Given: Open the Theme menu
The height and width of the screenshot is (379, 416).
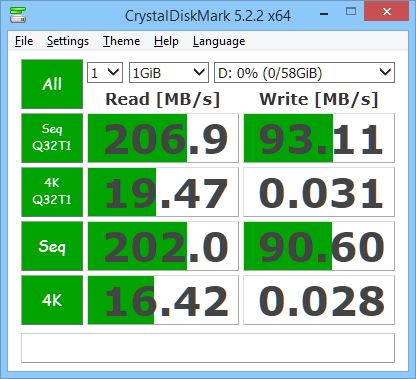Looking at the screenshot, I should point(121,41).
